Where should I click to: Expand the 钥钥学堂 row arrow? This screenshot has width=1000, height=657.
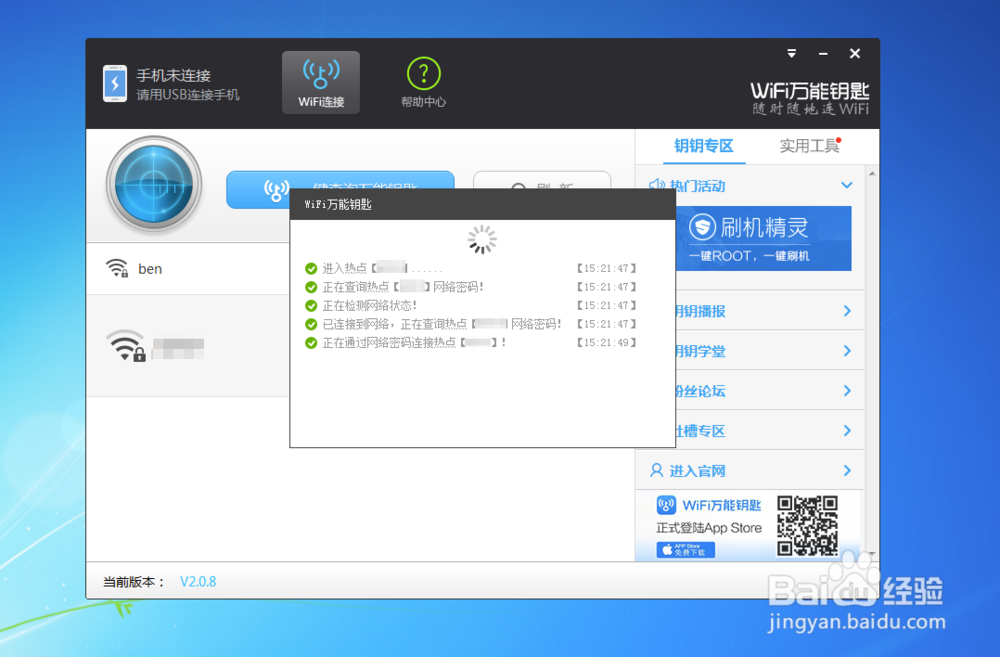pos(847,351)
